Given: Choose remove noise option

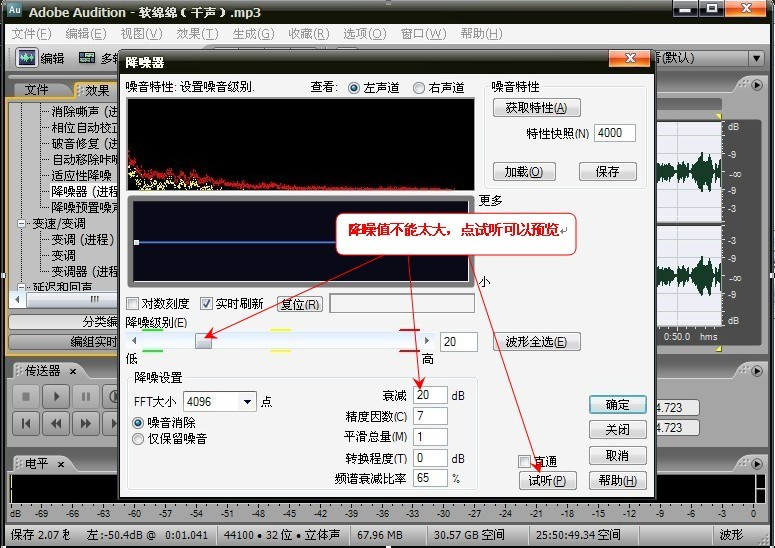Looking at the screenshot, I should pos(138,422).
